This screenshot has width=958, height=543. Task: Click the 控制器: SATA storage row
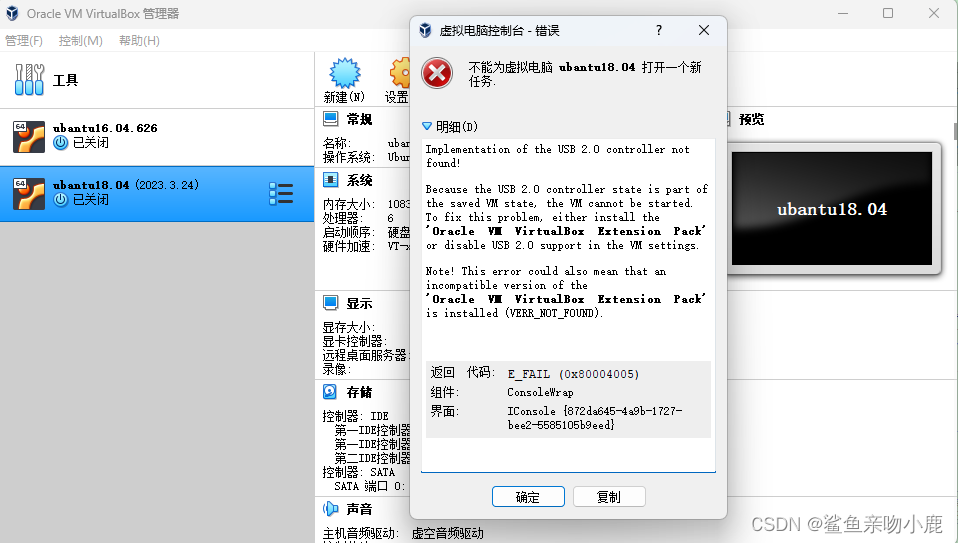point(359,472)
